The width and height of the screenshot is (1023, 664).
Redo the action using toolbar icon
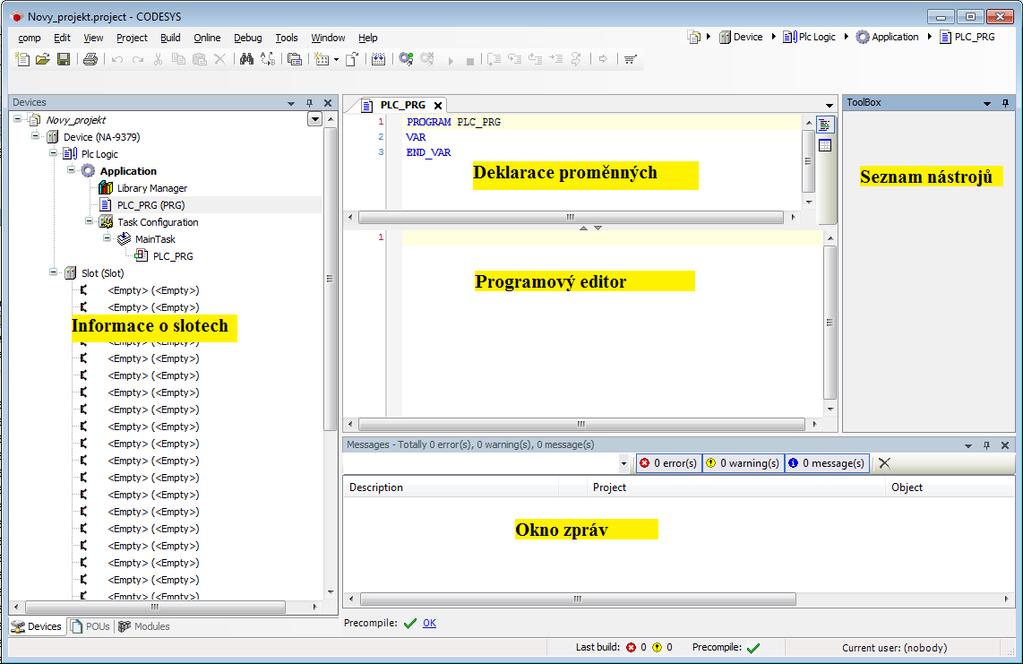pos(138,59)
